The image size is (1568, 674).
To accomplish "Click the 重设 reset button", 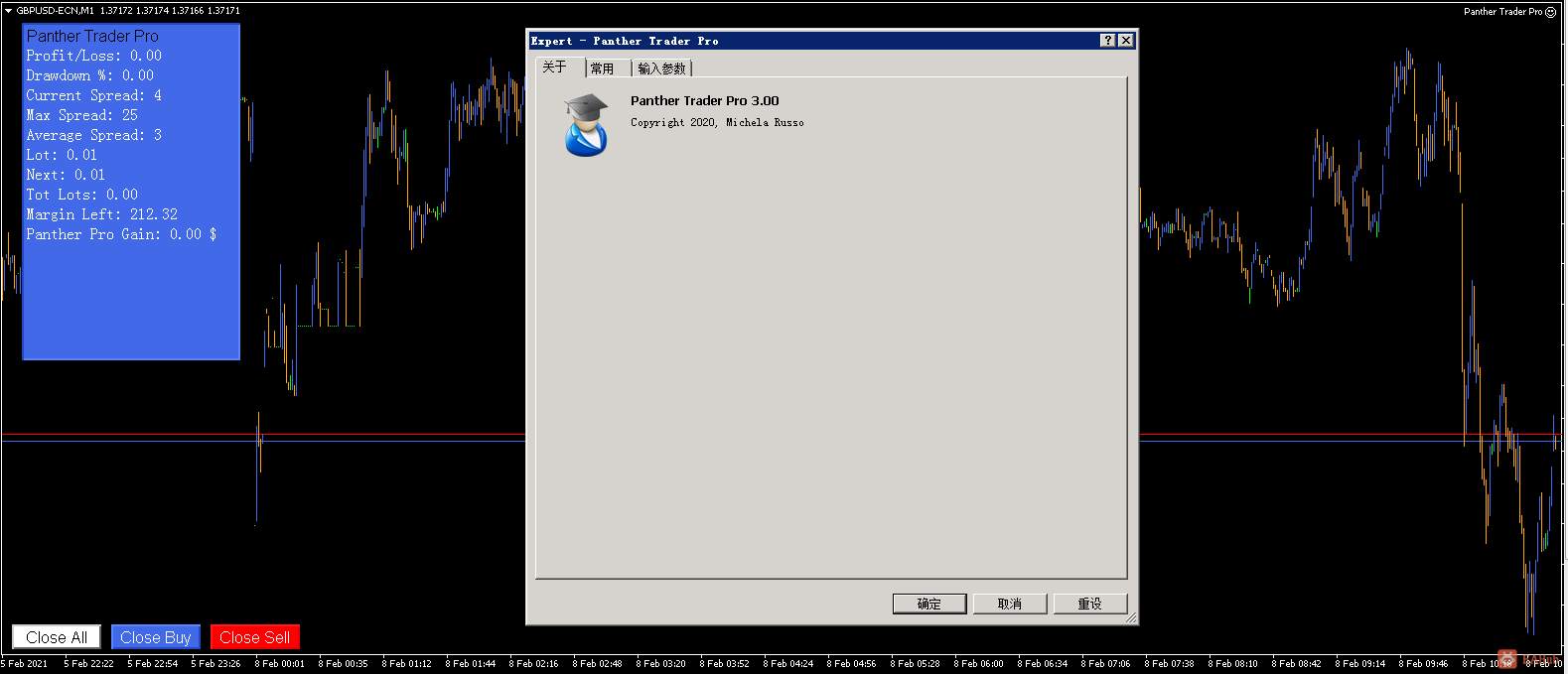I will click(1090, 604).
